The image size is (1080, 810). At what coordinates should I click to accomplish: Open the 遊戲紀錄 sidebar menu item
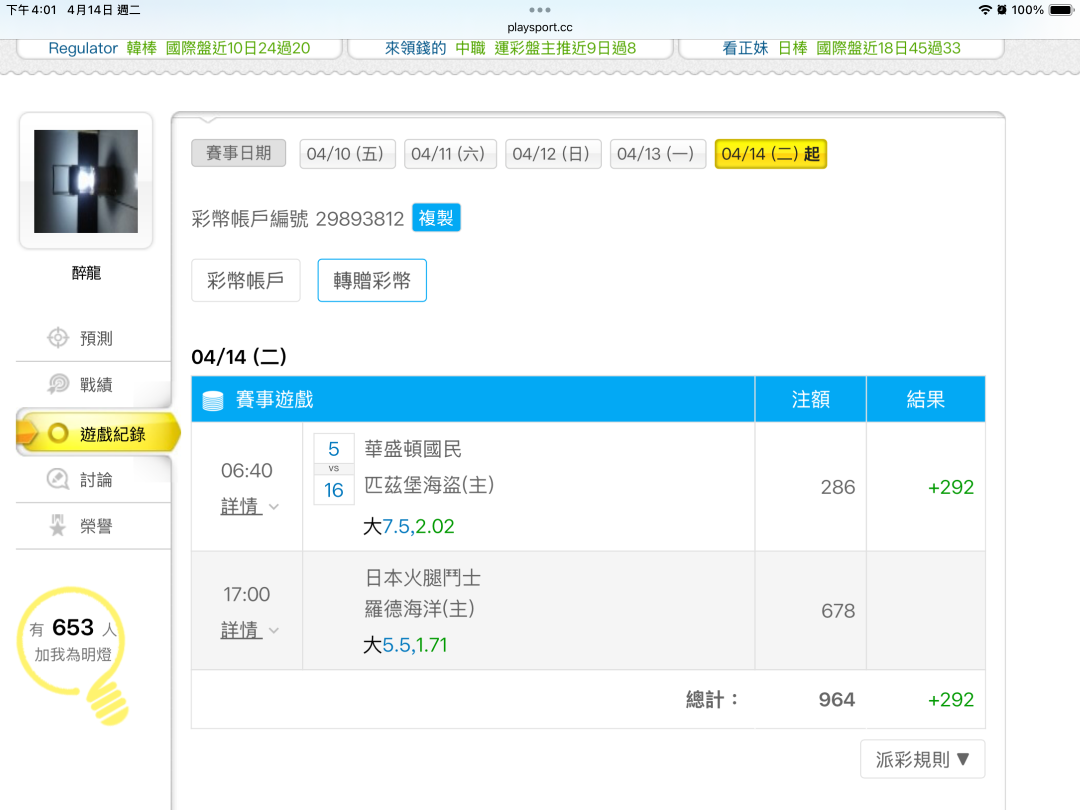point(98,434)
